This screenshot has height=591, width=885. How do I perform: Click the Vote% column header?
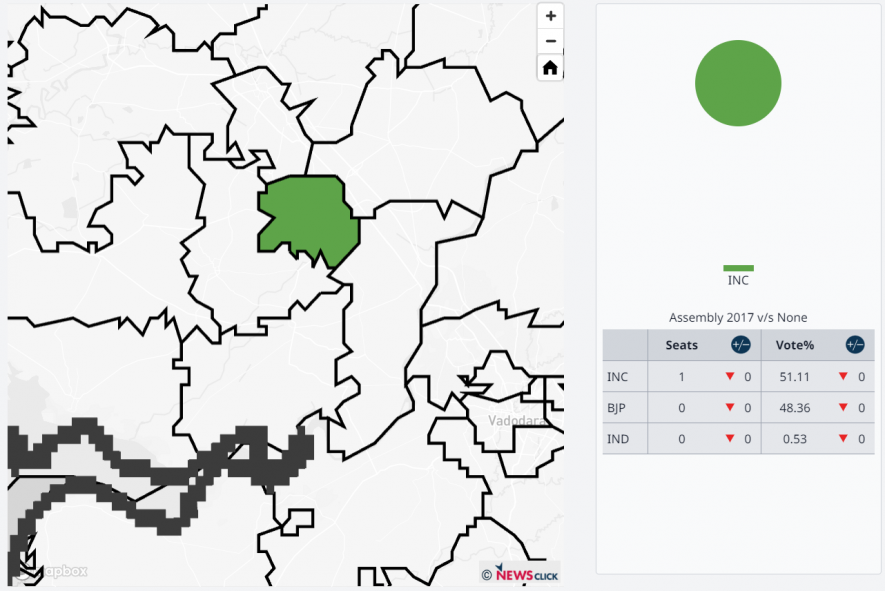click(x=796, y=345)
